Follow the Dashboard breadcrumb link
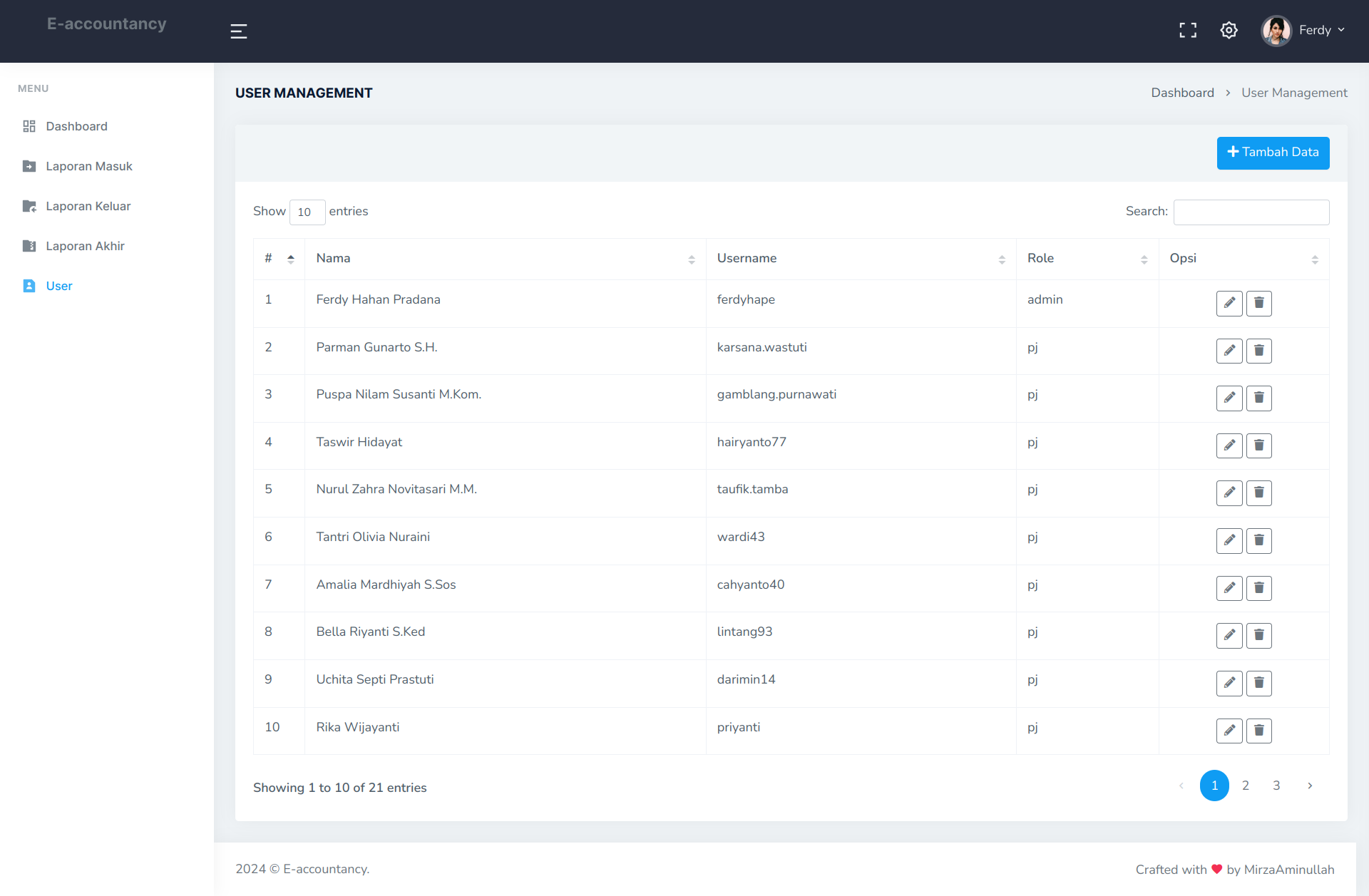 (1182, 93)
